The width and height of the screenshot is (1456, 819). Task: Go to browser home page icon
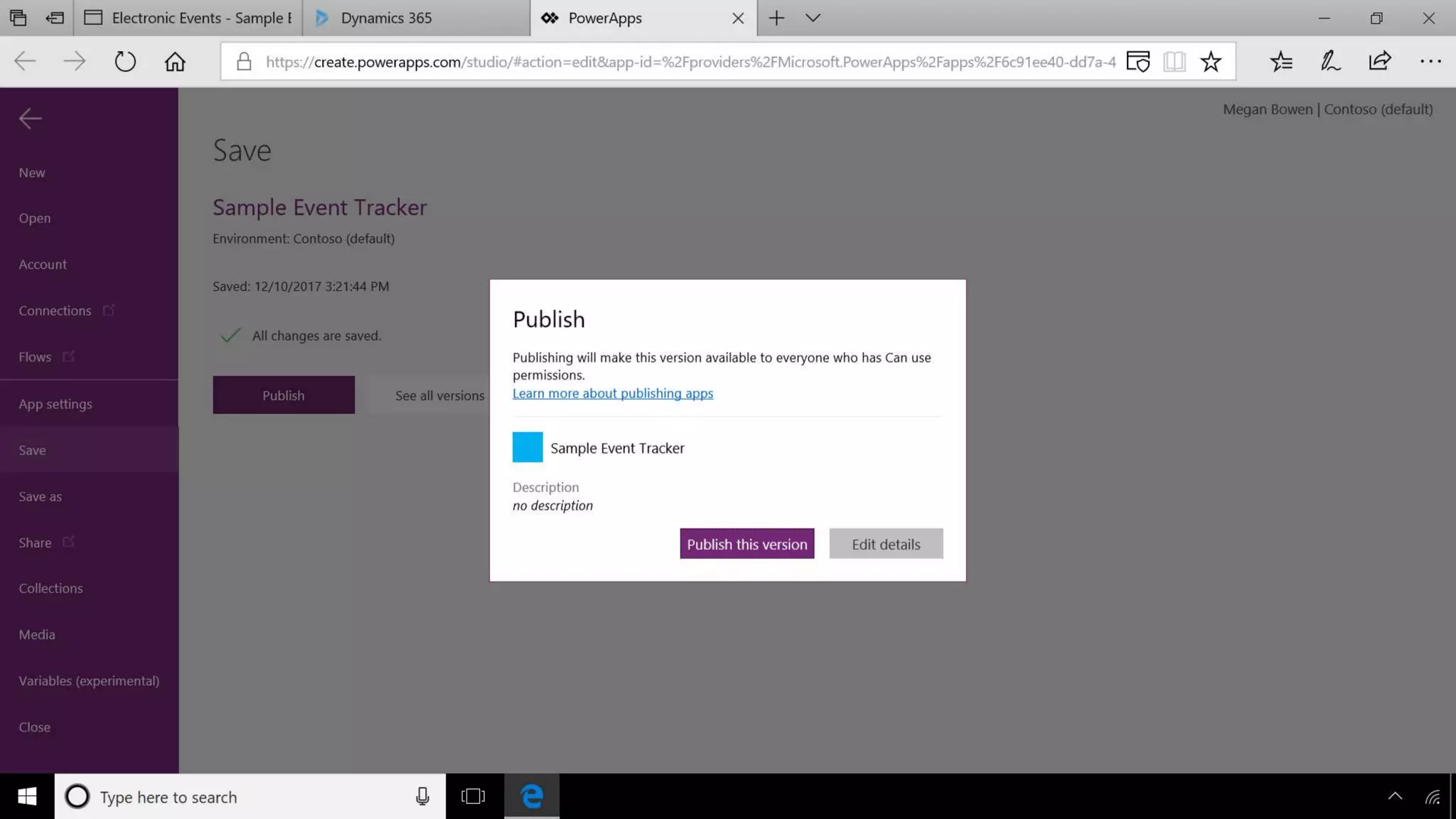point(175,61)
